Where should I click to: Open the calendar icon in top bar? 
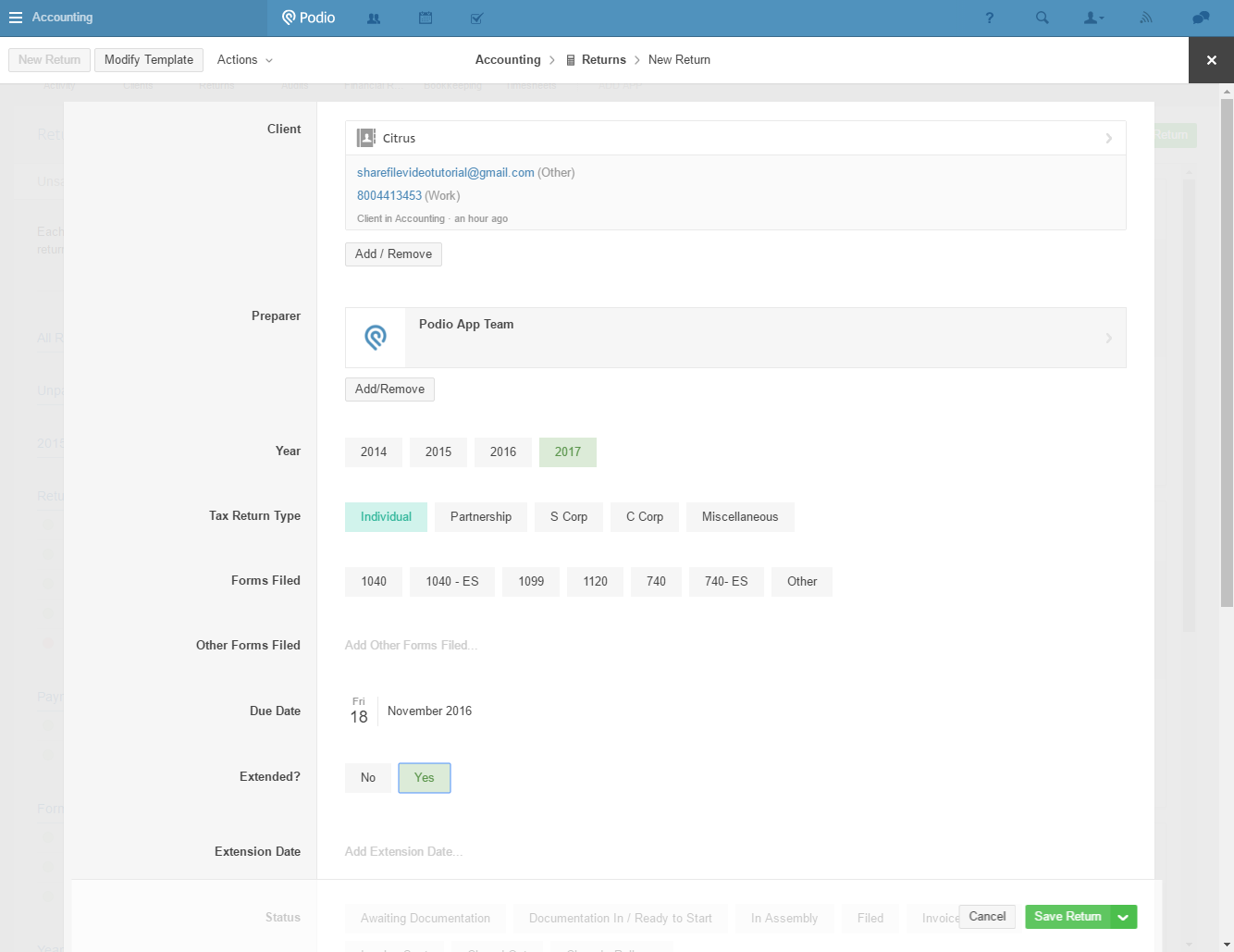[x=426, y=18]
